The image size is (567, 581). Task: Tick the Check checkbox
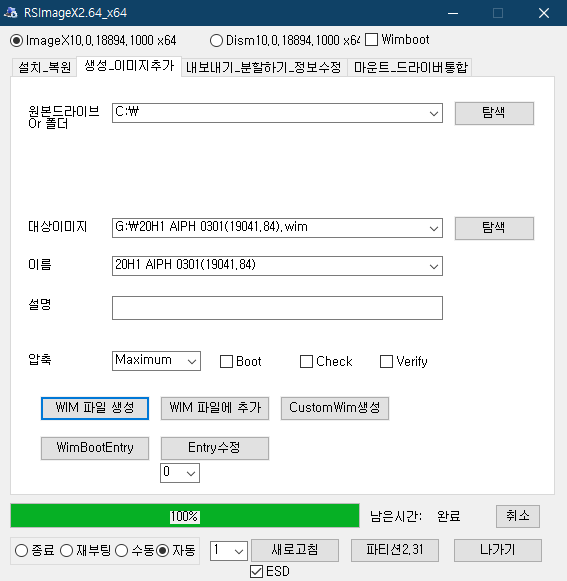(306, 362)
